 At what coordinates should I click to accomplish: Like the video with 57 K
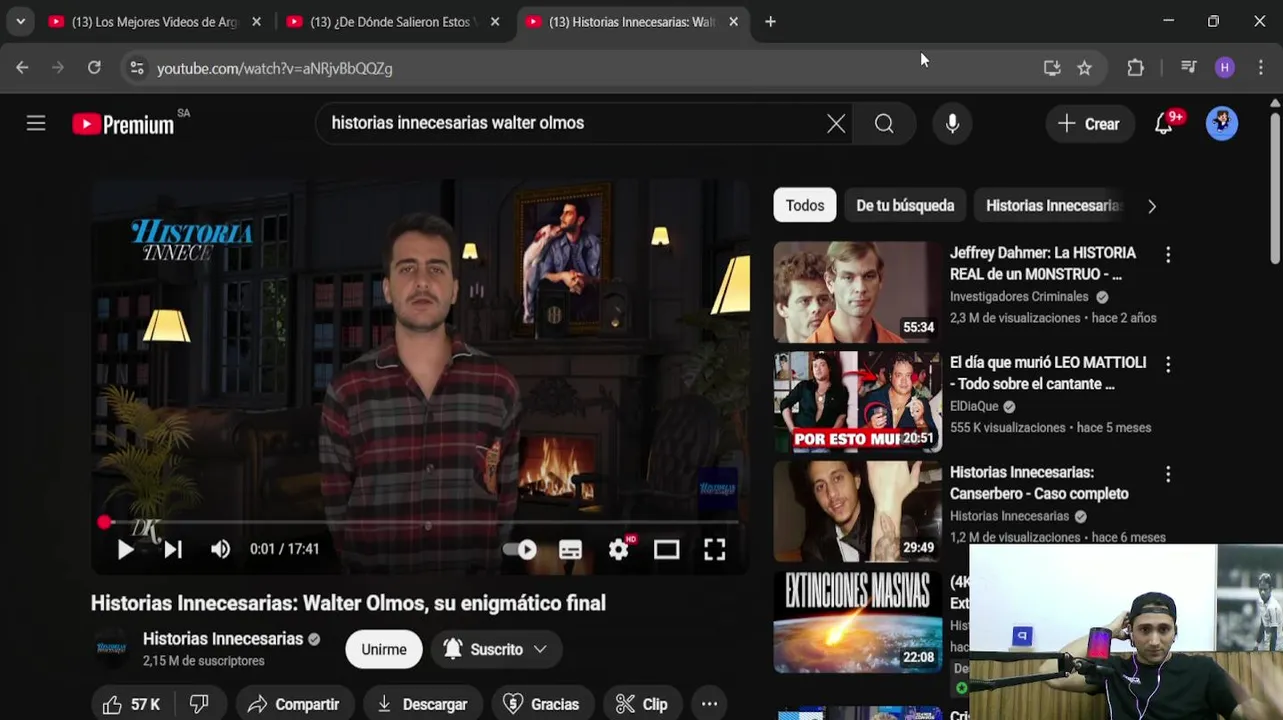click(131, 704)
